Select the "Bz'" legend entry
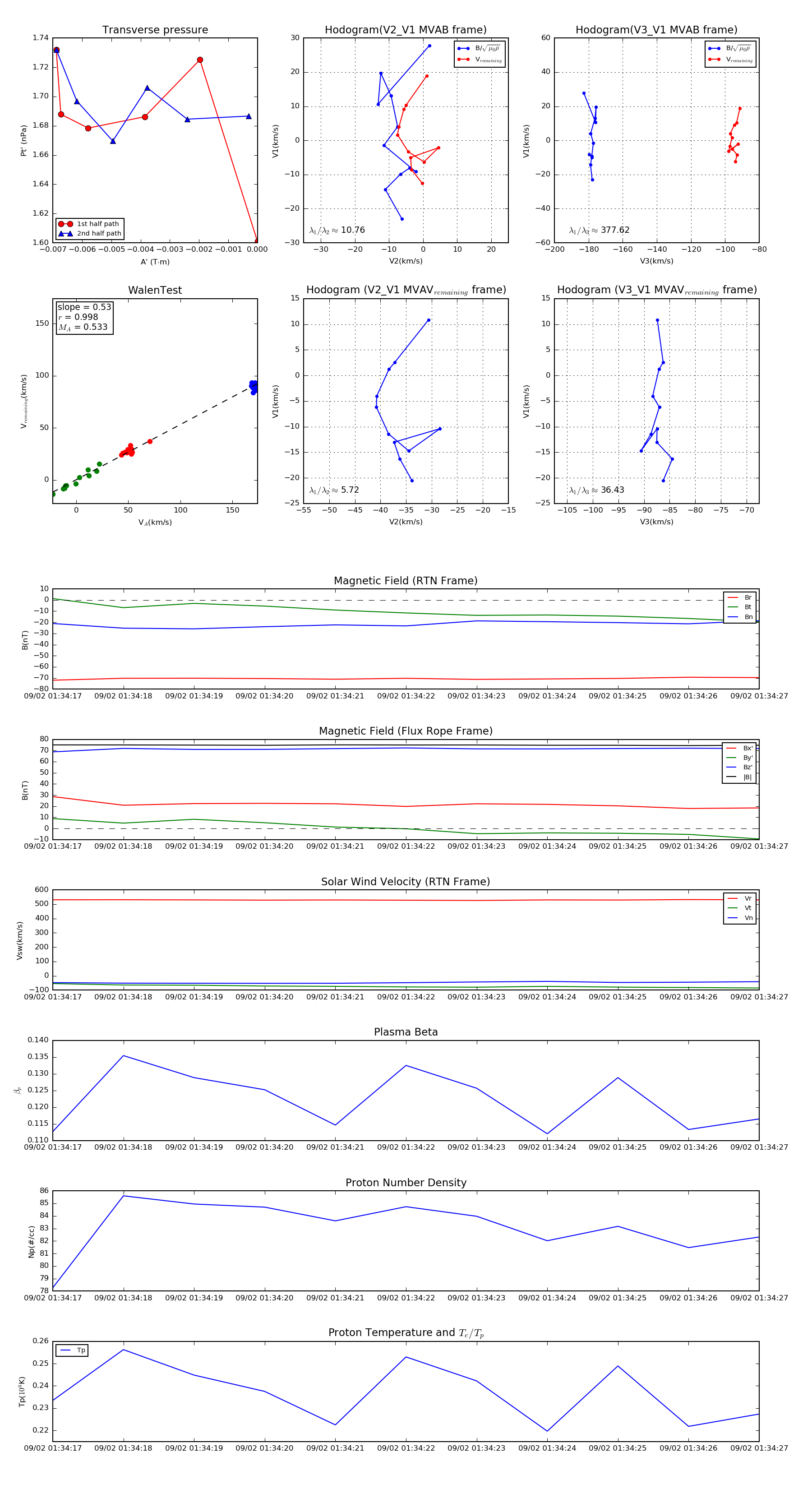 click(739, 768)
